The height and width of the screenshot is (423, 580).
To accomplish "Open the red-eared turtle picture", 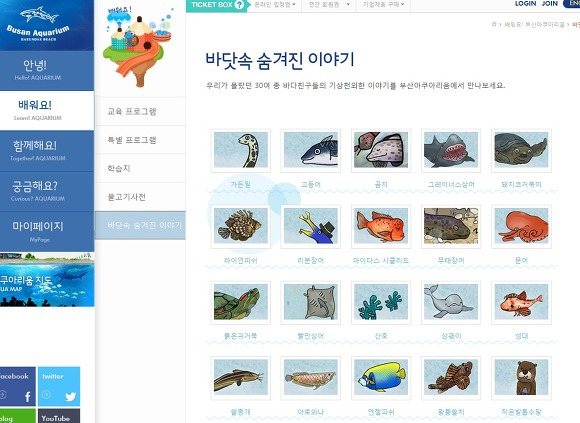I will point(240,302).
